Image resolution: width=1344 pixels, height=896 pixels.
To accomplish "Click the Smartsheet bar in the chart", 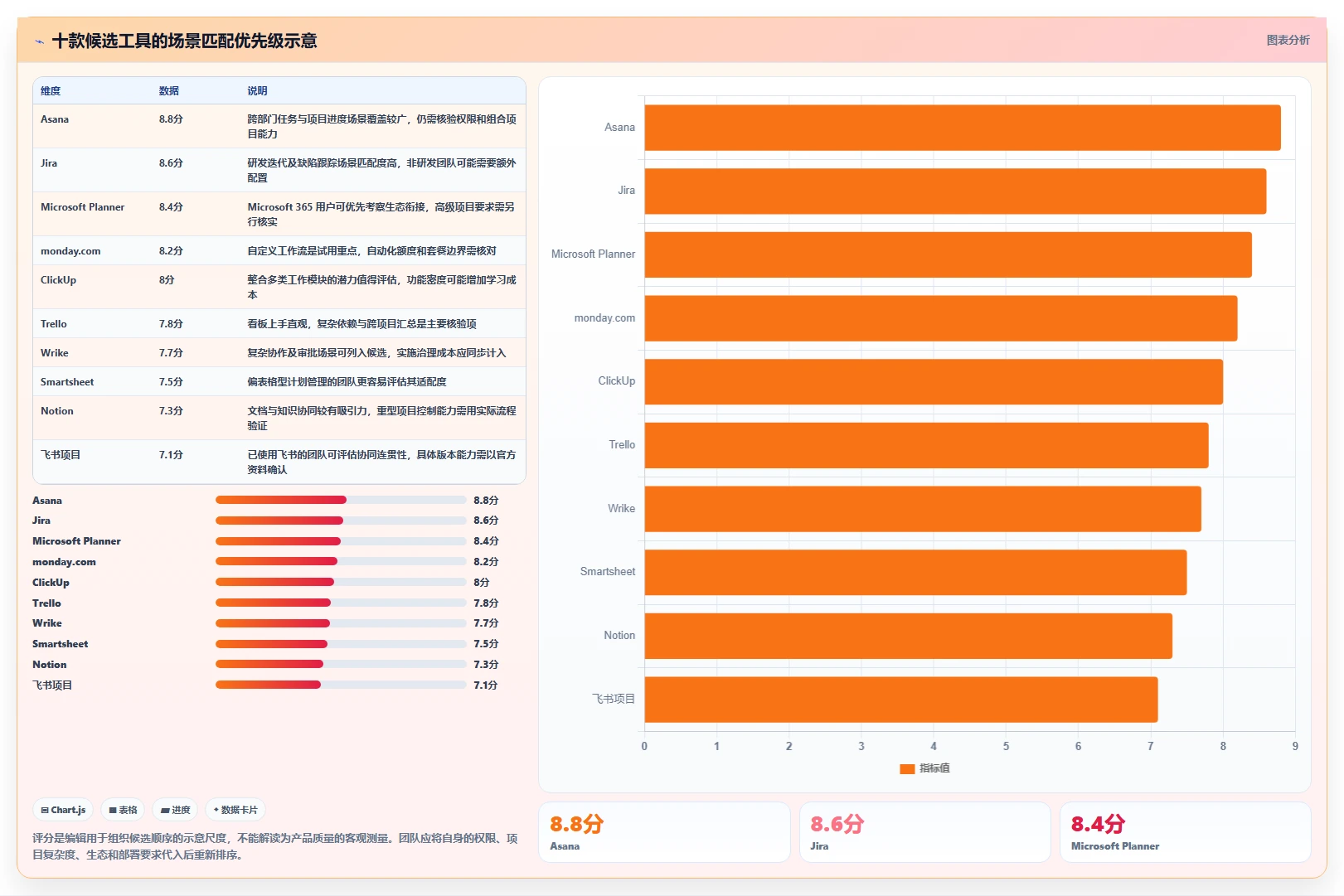I will click(x=915, y=573).
